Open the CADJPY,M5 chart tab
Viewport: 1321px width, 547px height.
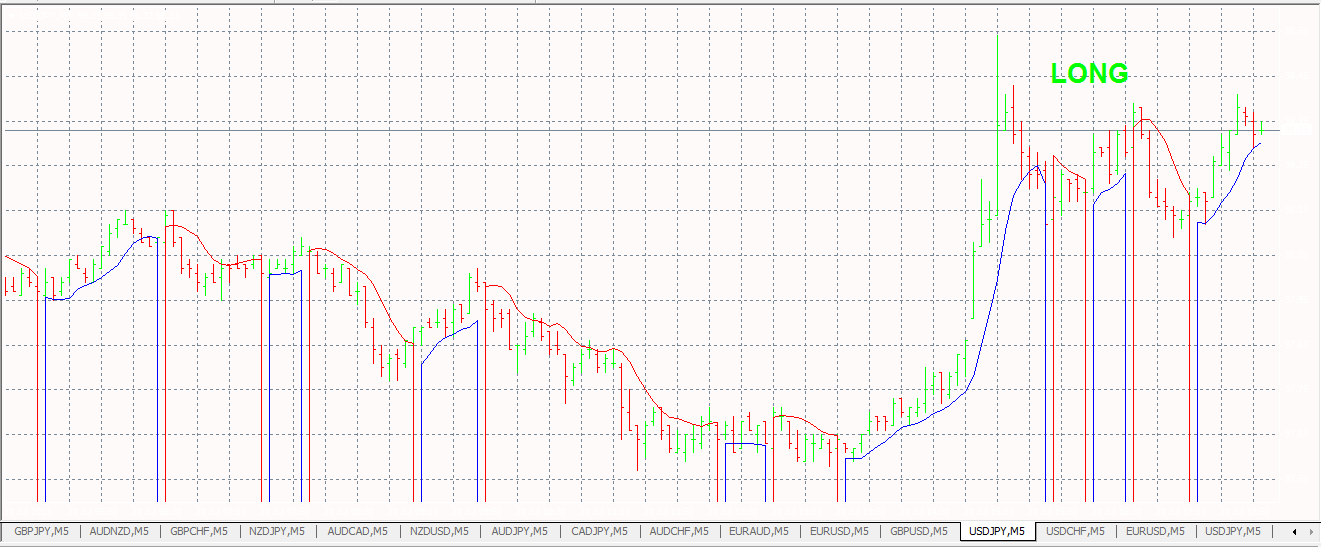(x=598, y=531)
